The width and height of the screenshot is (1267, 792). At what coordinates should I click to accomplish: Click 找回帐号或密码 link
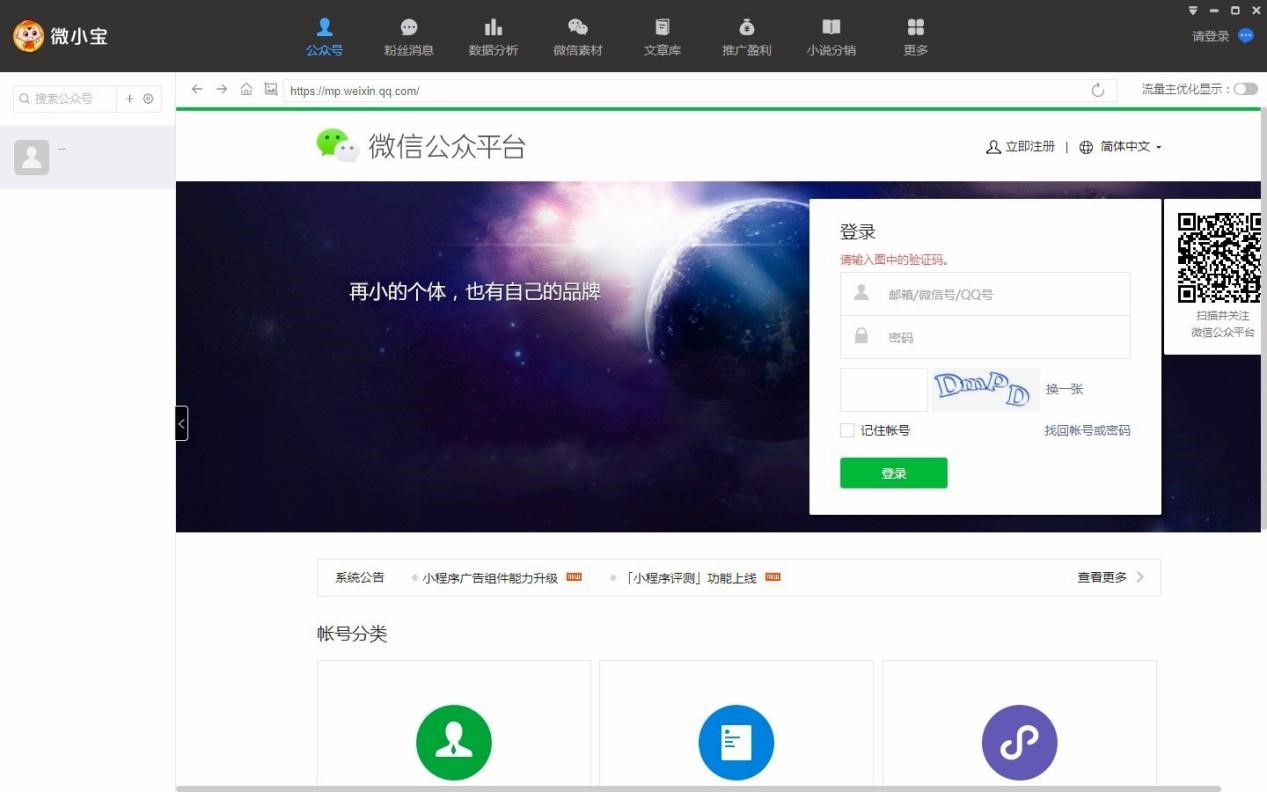(1087, 431)
